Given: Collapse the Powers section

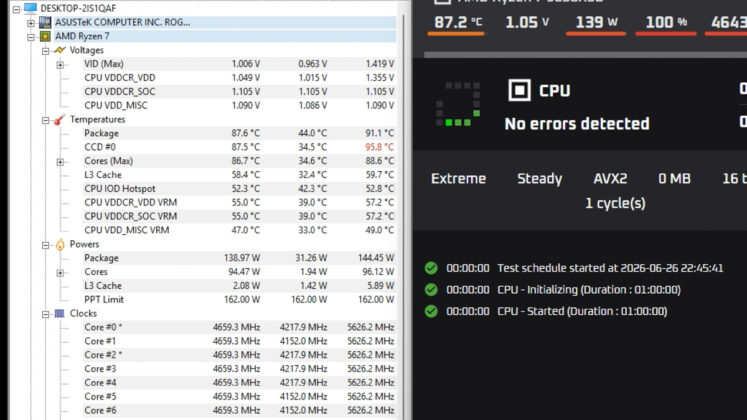Looking at the screenshot, I should click(45, 245).
